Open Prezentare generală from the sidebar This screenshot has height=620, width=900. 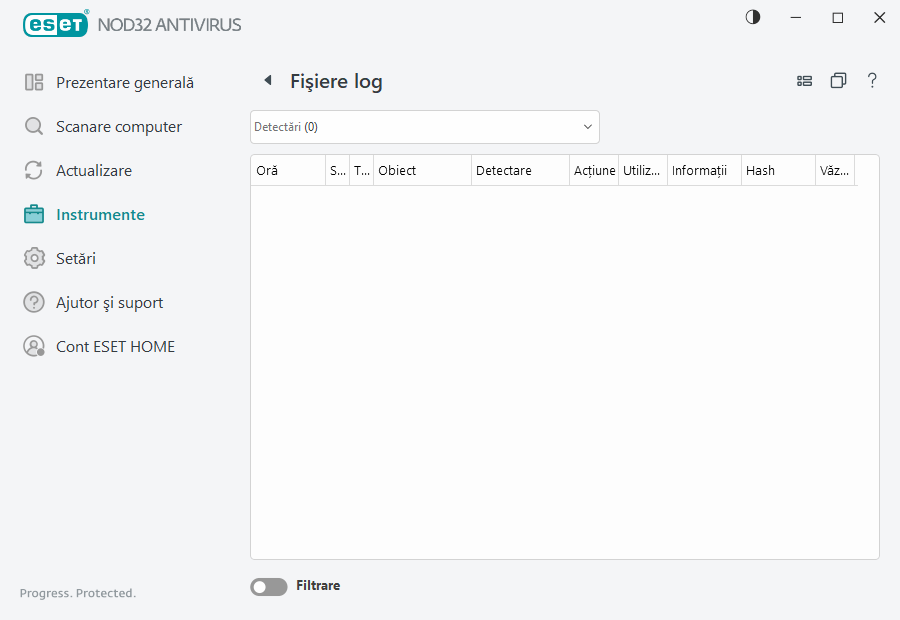[x=125, y=82]
